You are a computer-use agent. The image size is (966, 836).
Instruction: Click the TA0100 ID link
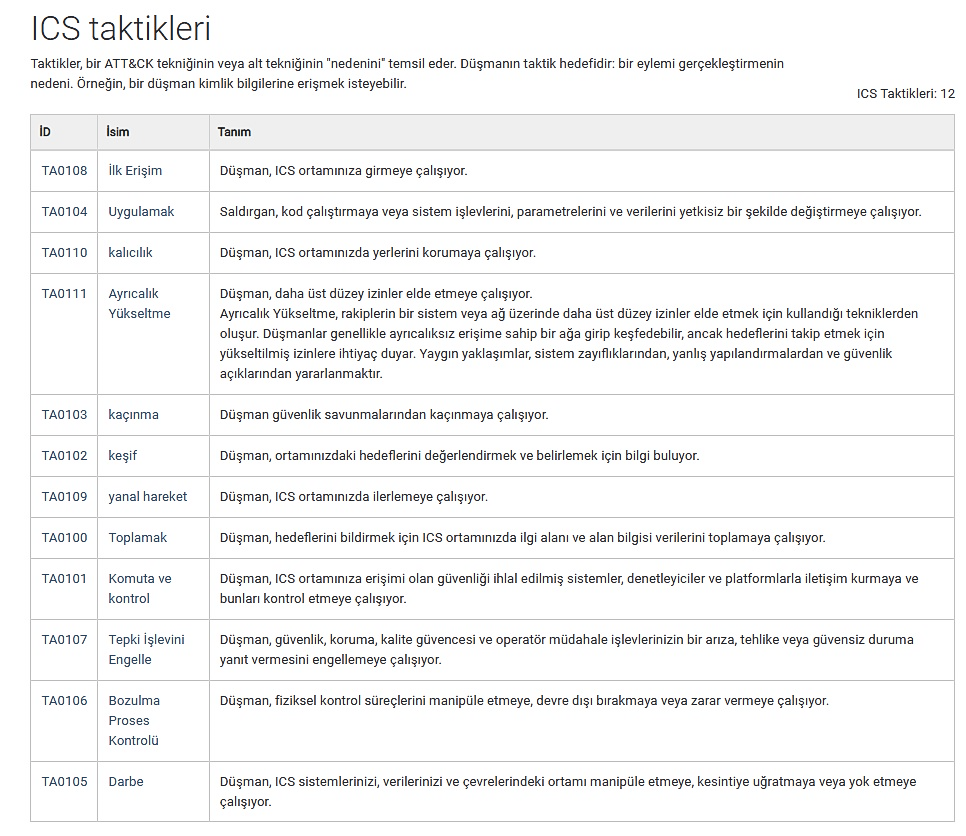[64, 537]
